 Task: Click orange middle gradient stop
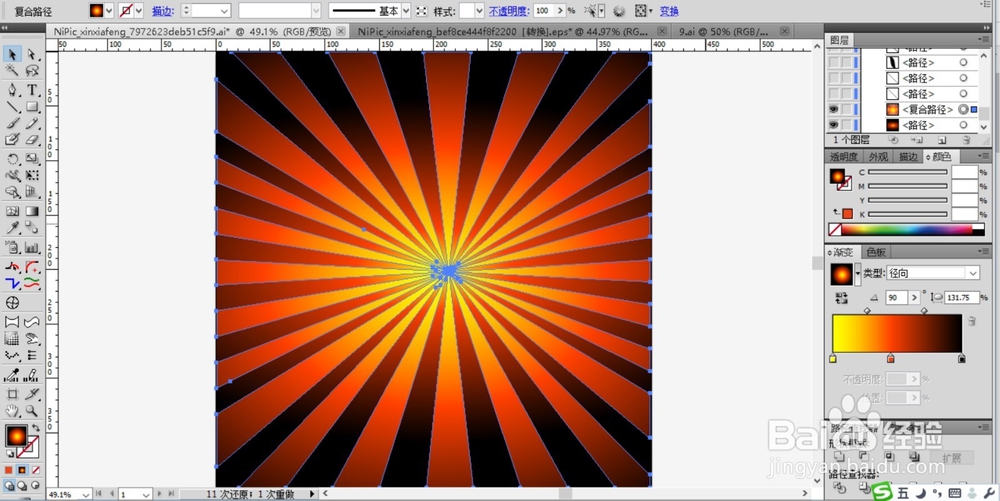[891, 359]
